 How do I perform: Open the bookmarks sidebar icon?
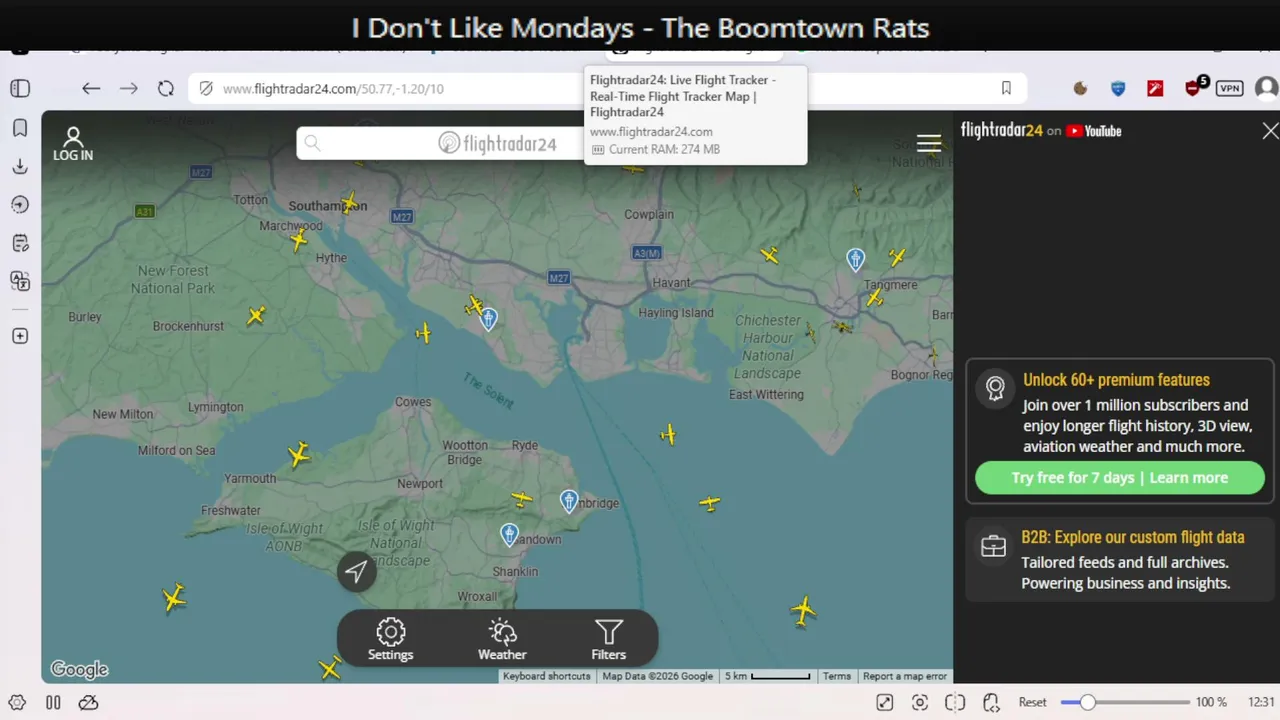[20, 128]
